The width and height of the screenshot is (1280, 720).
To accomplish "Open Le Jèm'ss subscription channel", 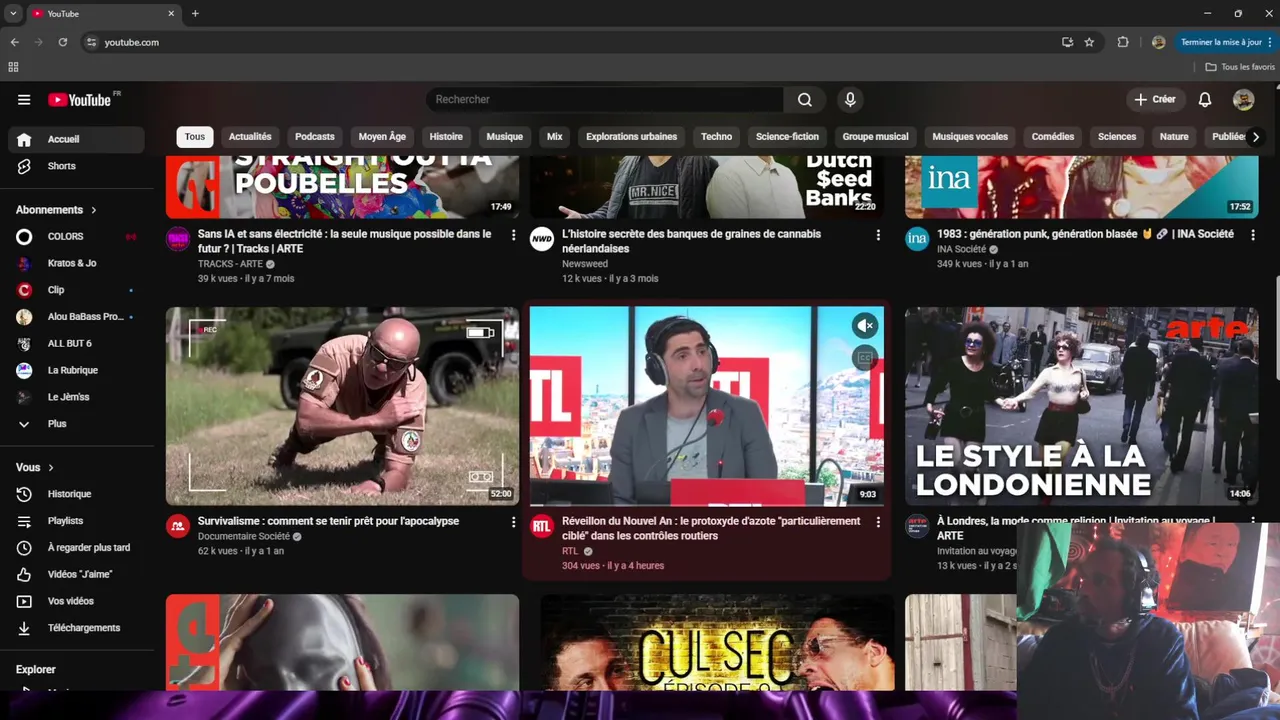I will [76, 397].
